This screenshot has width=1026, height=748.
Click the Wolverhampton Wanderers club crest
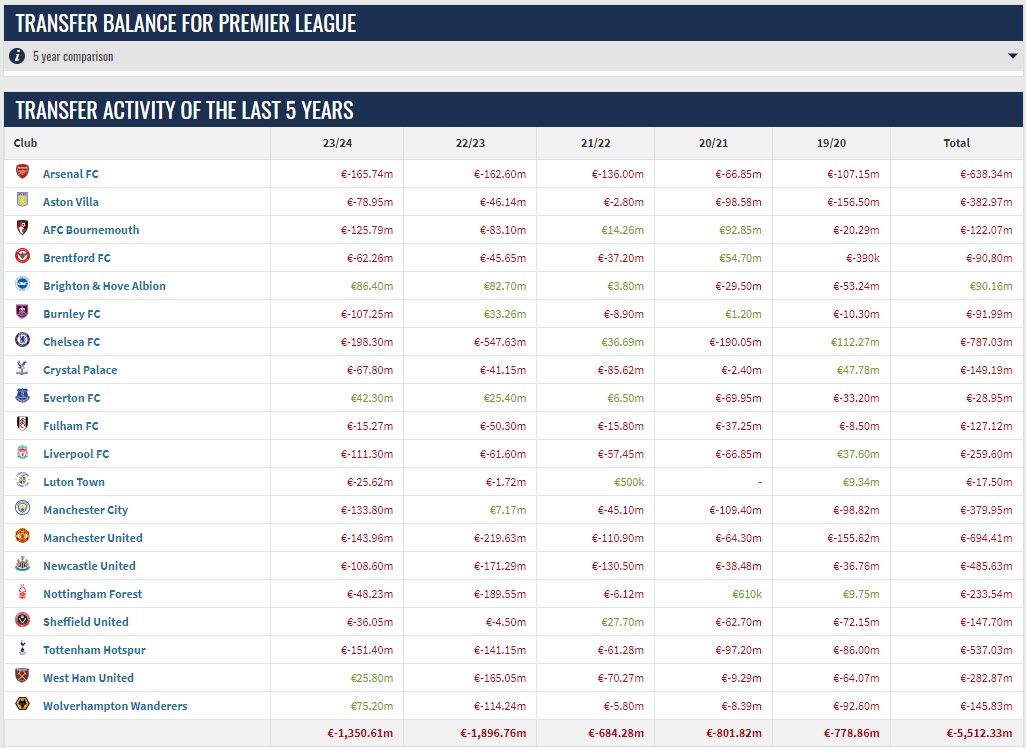22,704
